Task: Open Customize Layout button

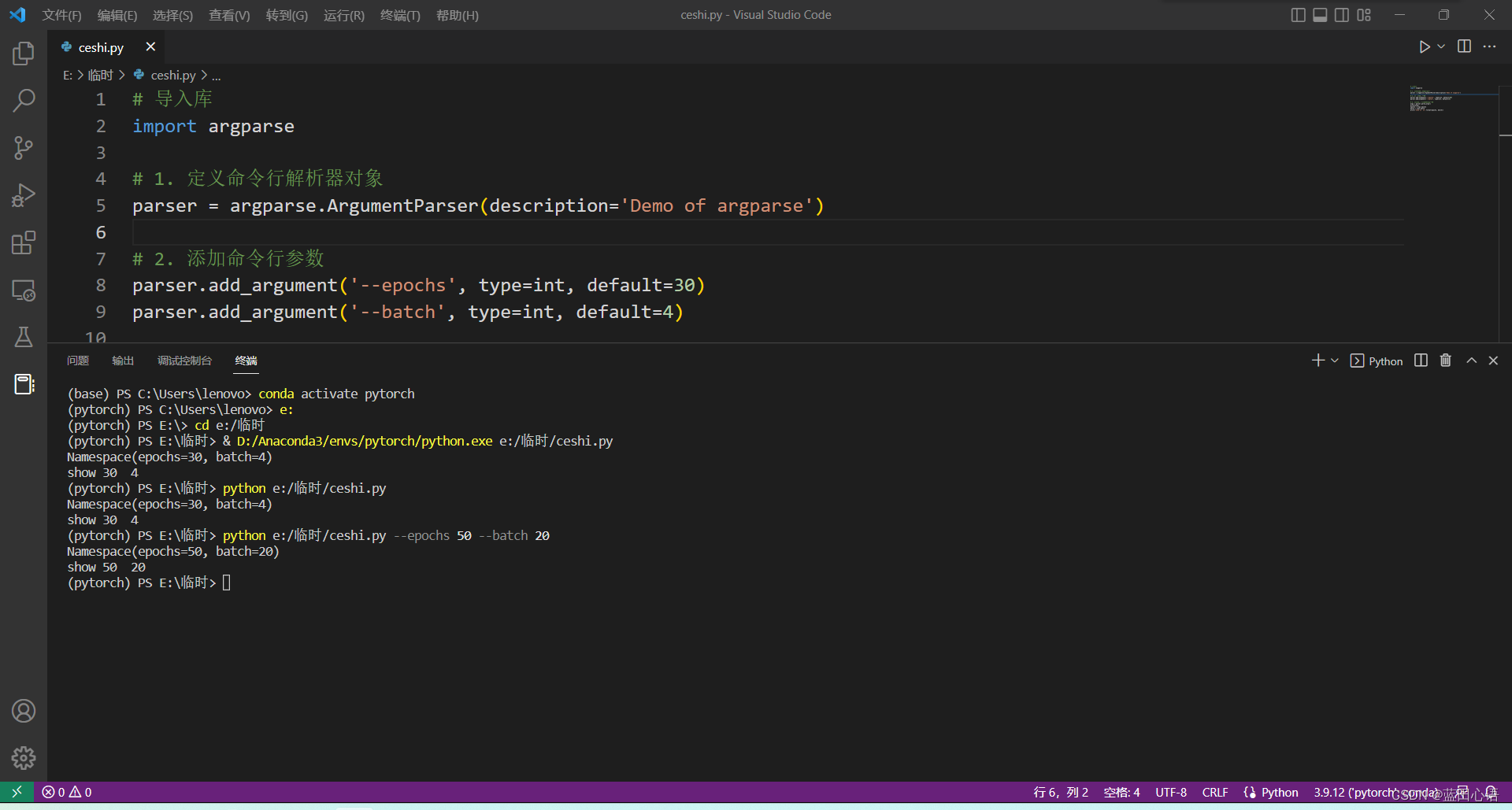Action: click(x=1364, y=15)
